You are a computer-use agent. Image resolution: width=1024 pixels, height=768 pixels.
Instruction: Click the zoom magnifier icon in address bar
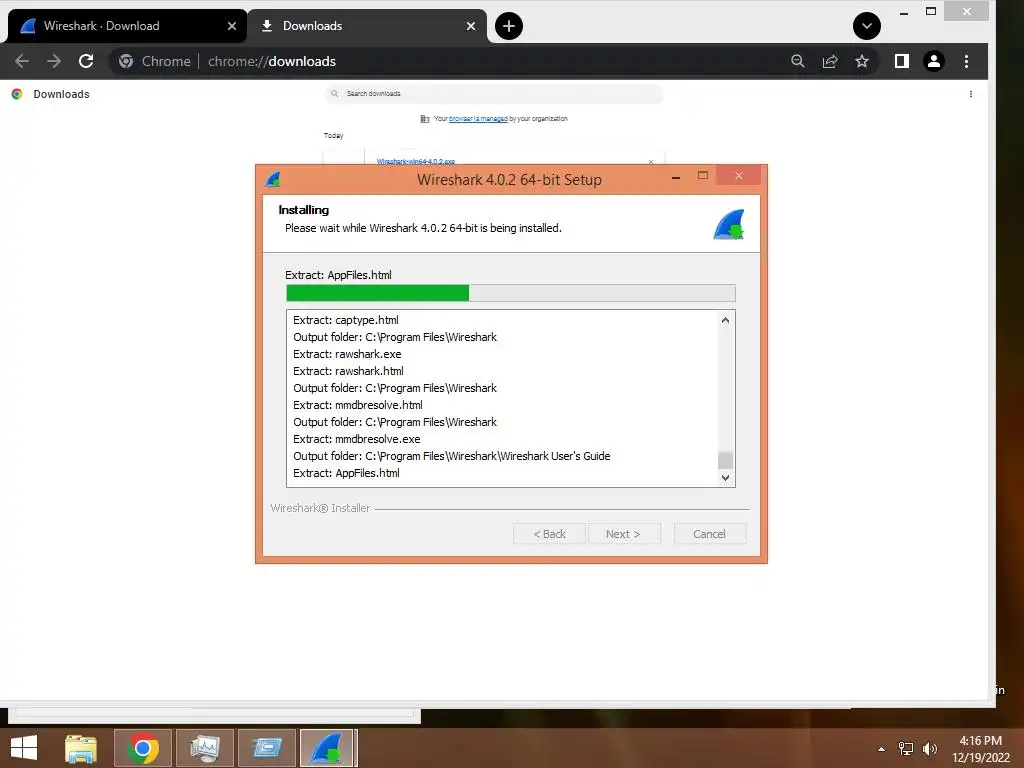pyautogui.click(x=797, y=61)
